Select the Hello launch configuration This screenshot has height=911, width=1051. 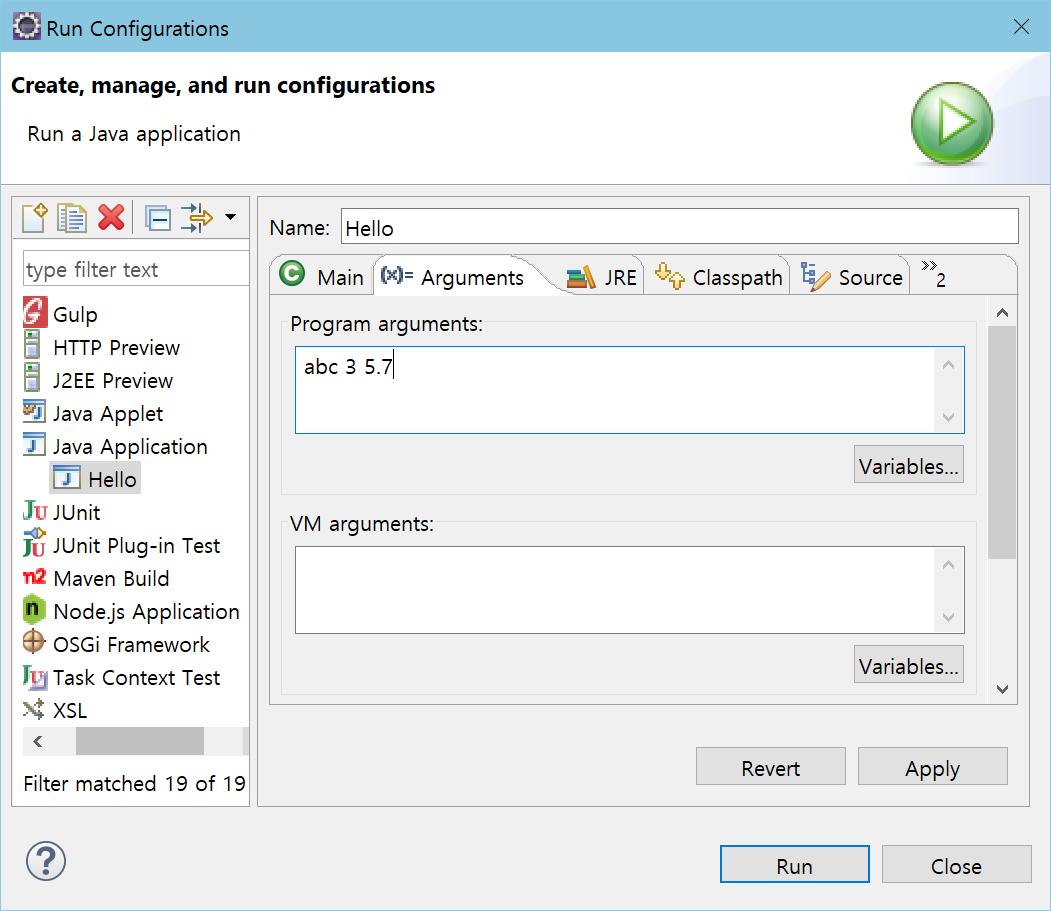point(95,479)
